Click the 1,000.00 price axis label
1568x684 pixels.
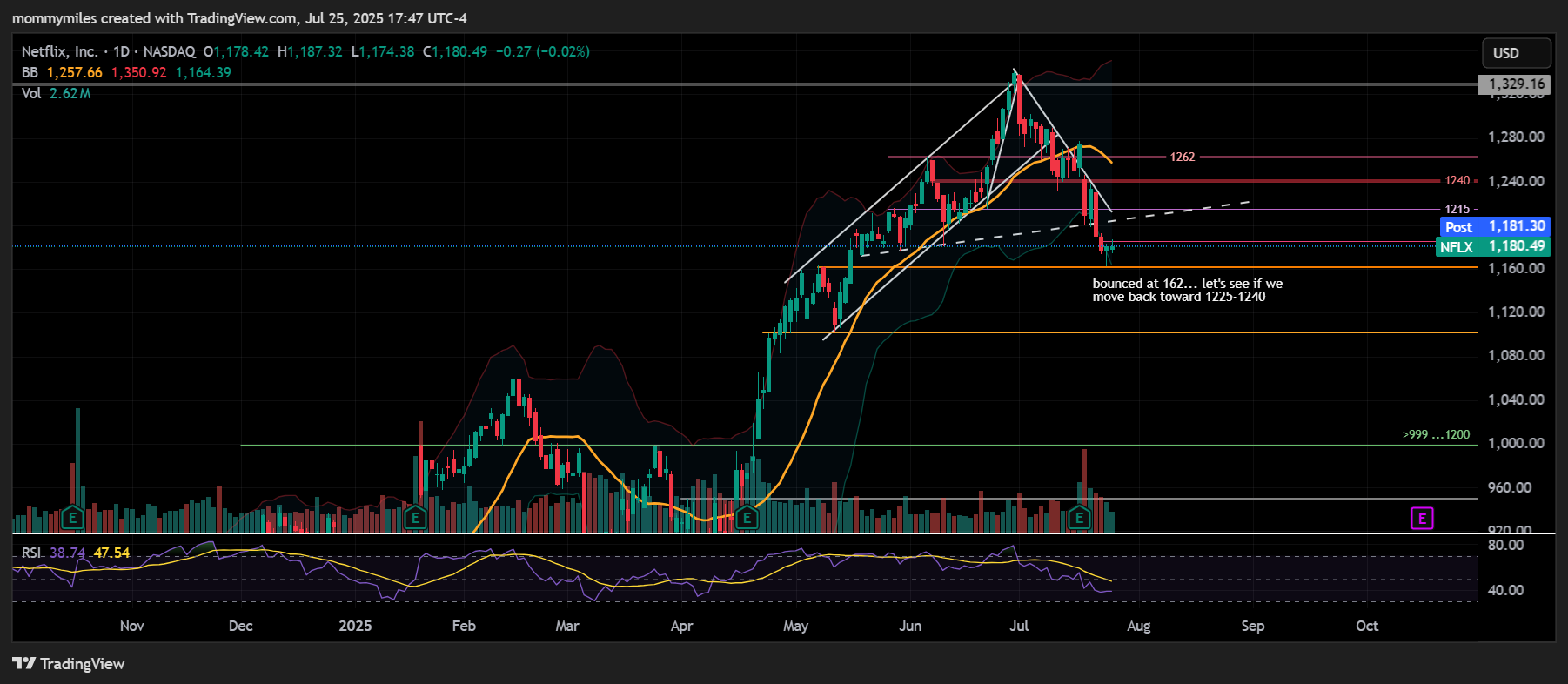1516,443
